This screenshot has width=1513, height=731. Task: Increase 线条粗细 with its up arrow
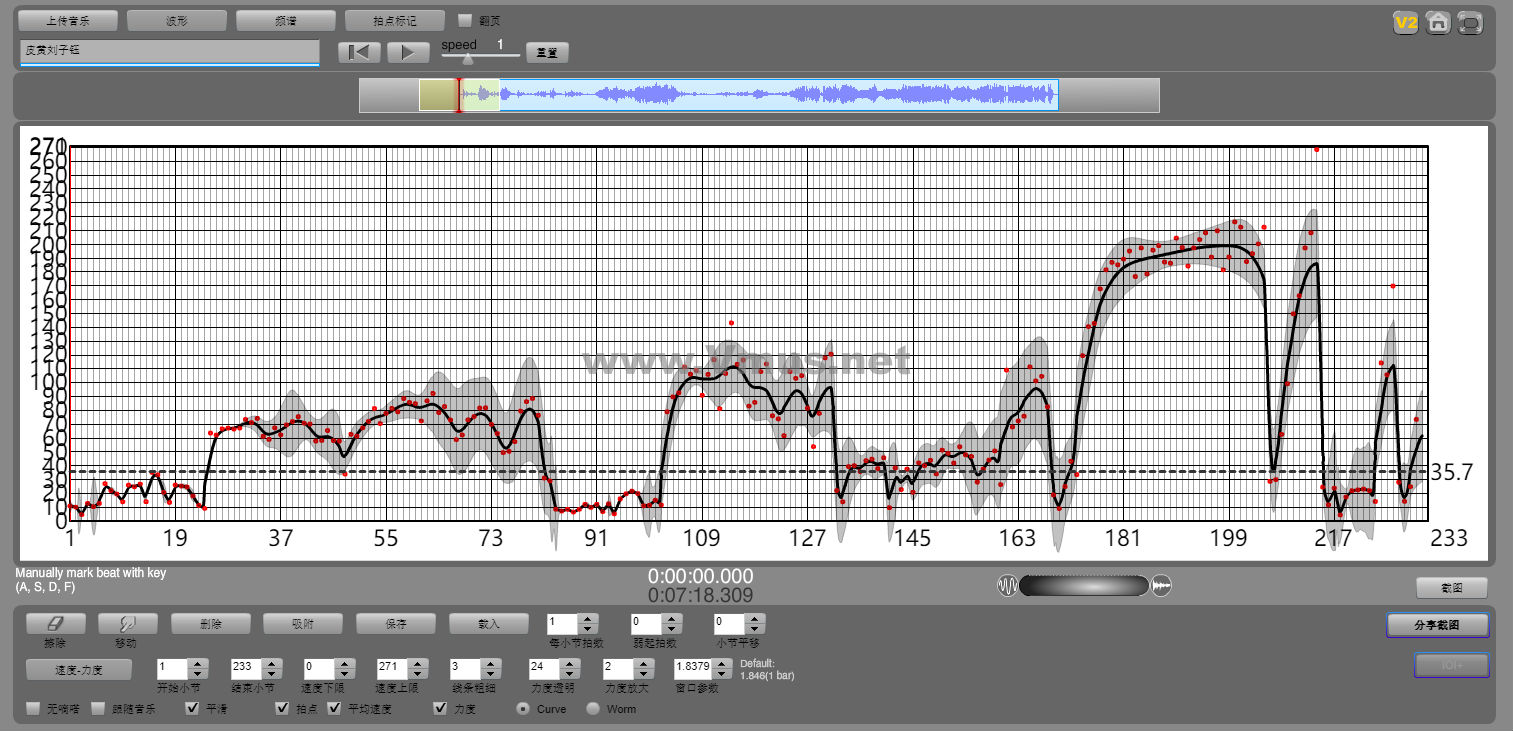coord(492,662)
